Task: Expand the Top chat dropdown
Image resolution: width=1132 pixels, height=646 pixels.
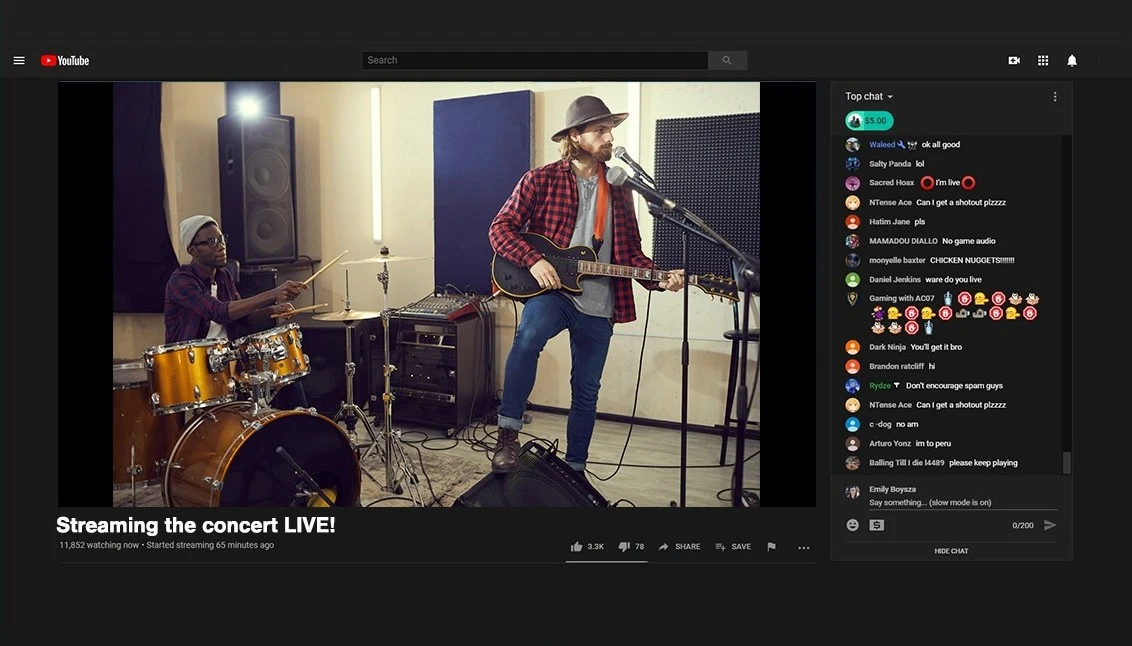Action: coord(869,97)
